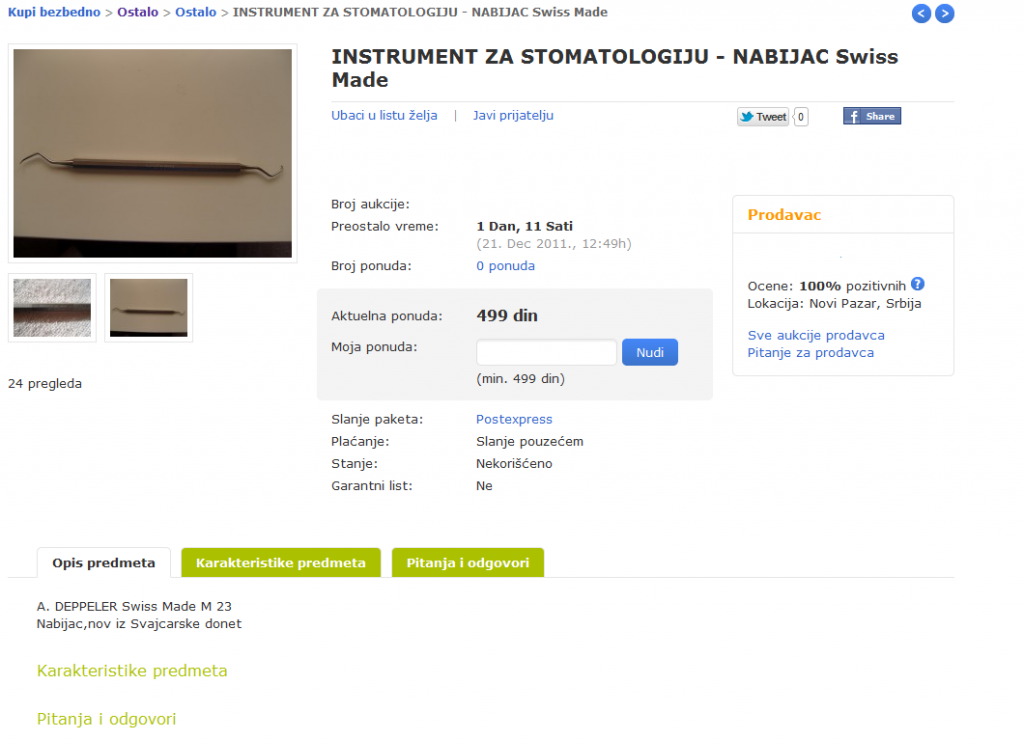
Task: Open the help icon next to seller rating
Action: (x=918, y=284)
